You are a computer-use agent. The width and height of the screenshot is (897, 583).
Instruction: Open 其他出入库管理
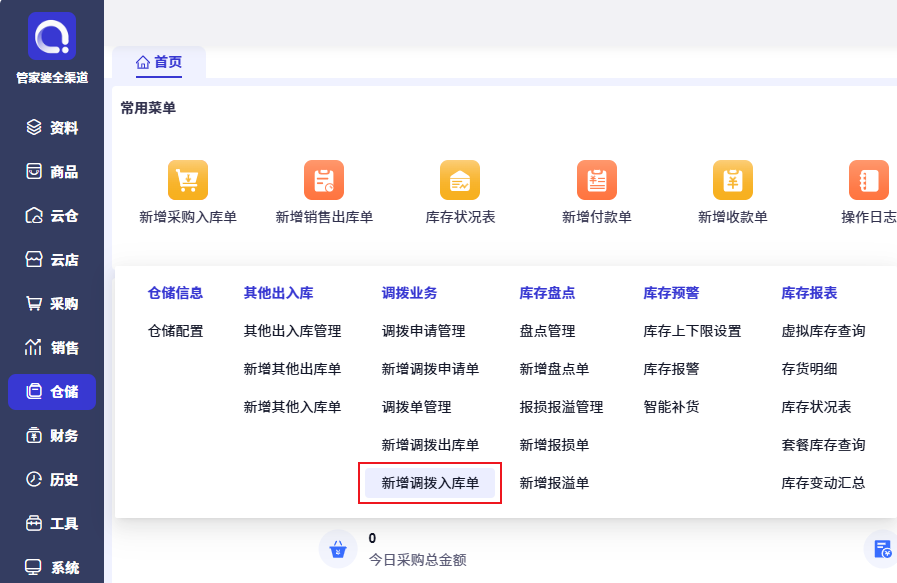tap(292, 331)
